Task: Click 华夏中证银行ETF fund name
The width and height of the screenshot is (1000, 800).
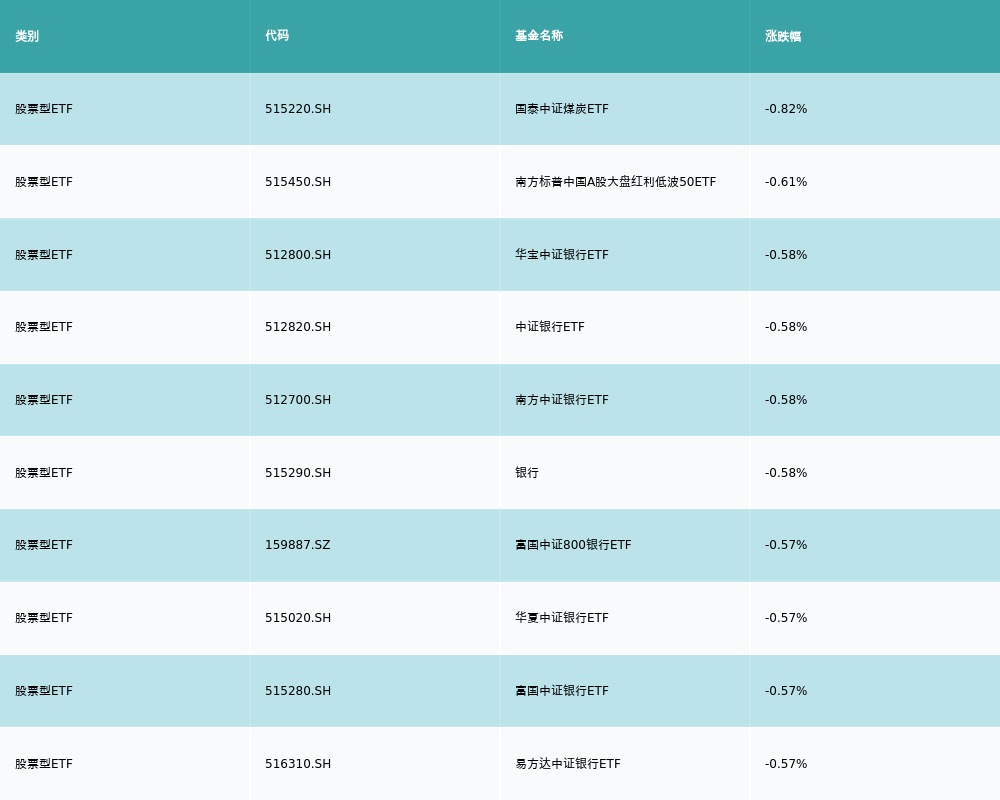Action: [562, 618]
